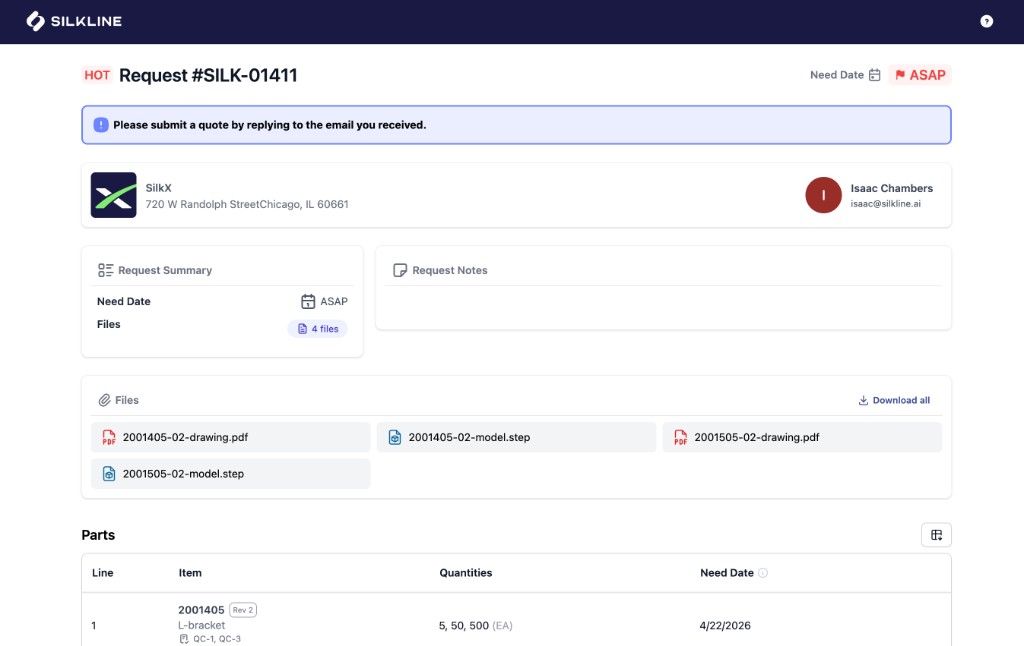The height and width of the screenshot is (646, 1024).
Task: Click the Line column header
Action: tap(103, 573)
